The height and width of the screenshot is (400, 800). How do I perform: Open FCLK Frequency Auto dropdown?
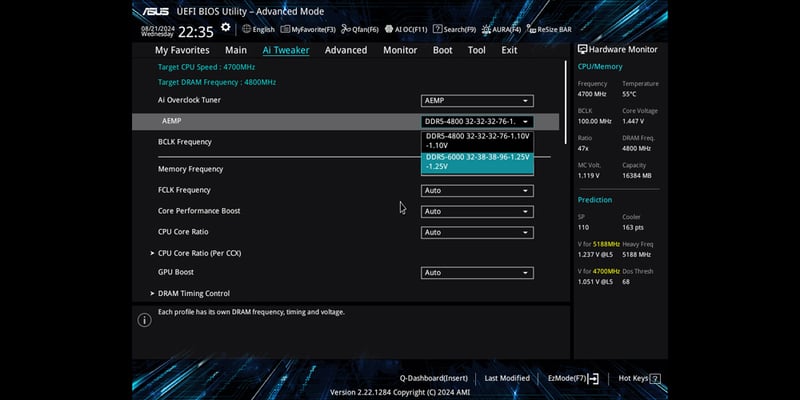477,190
